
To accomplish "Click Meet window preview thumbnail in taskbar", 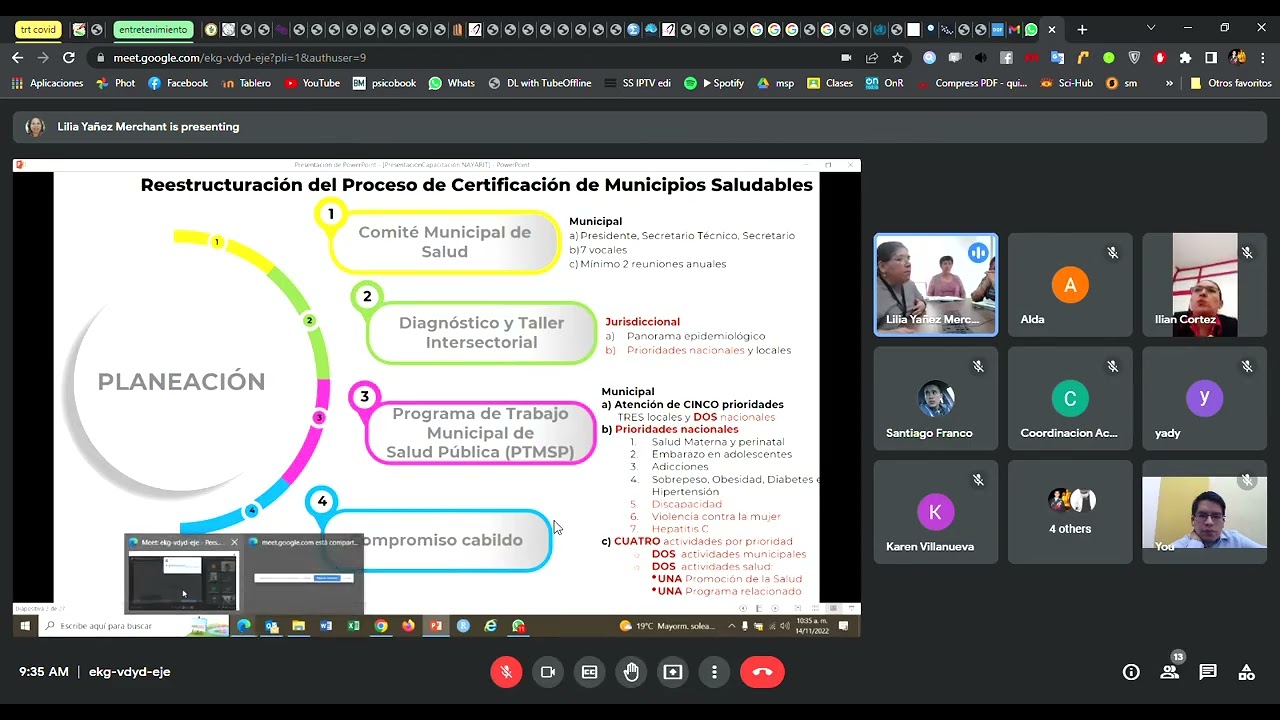I will click(x=183, y=580).
